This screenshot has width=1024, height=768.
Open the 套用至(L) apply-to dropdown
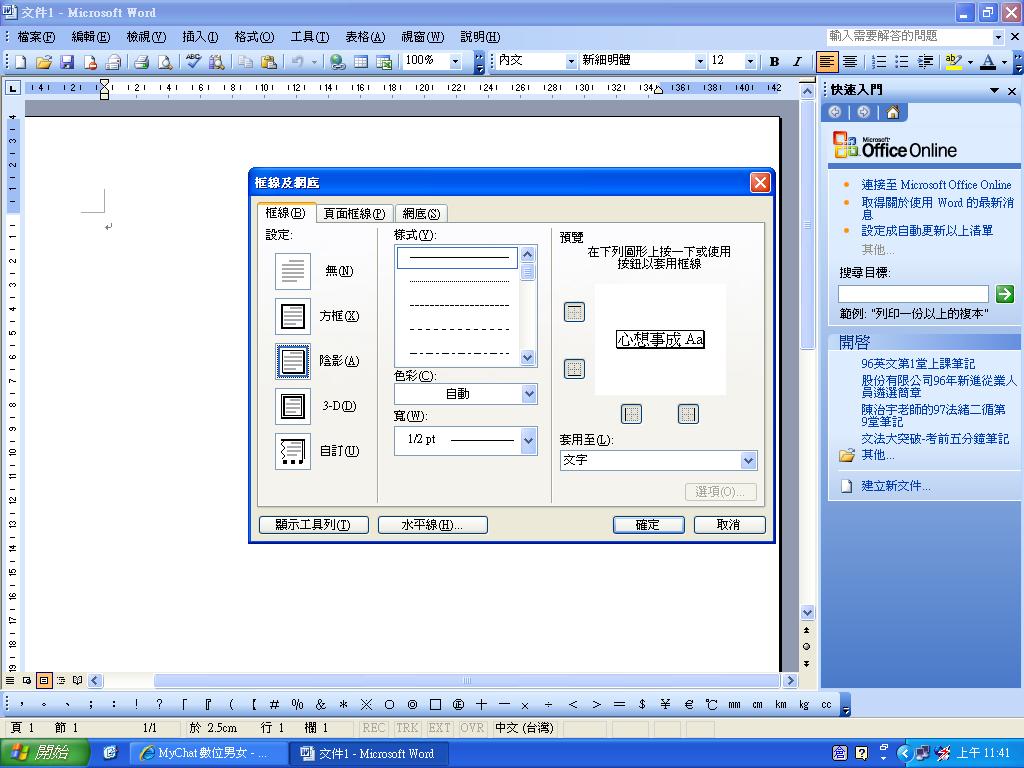(x=748, y=460)
